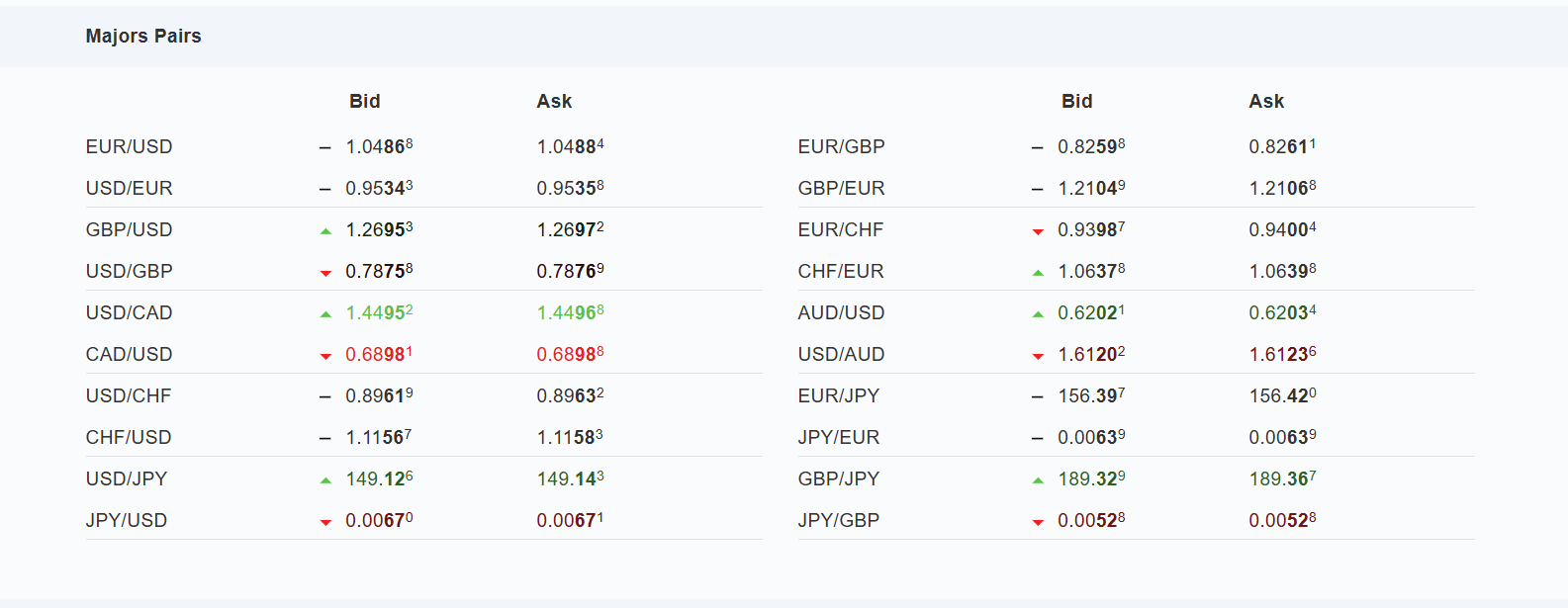Select the USD/CHF pair row

pos(128,395)
